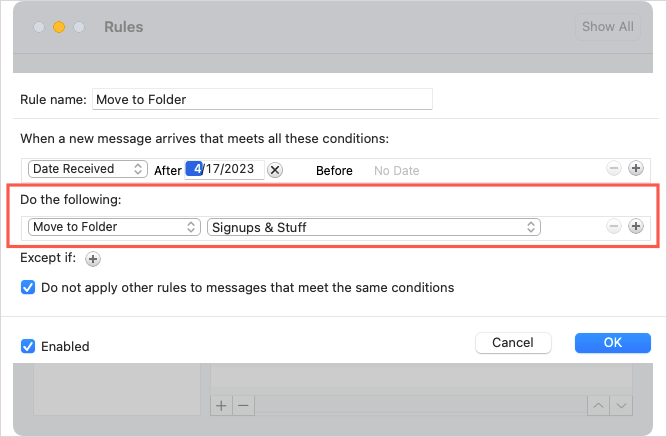This screenshot has height=437, width=667.
Task: Click the plus button below the rules list
Action: [222, 405]
